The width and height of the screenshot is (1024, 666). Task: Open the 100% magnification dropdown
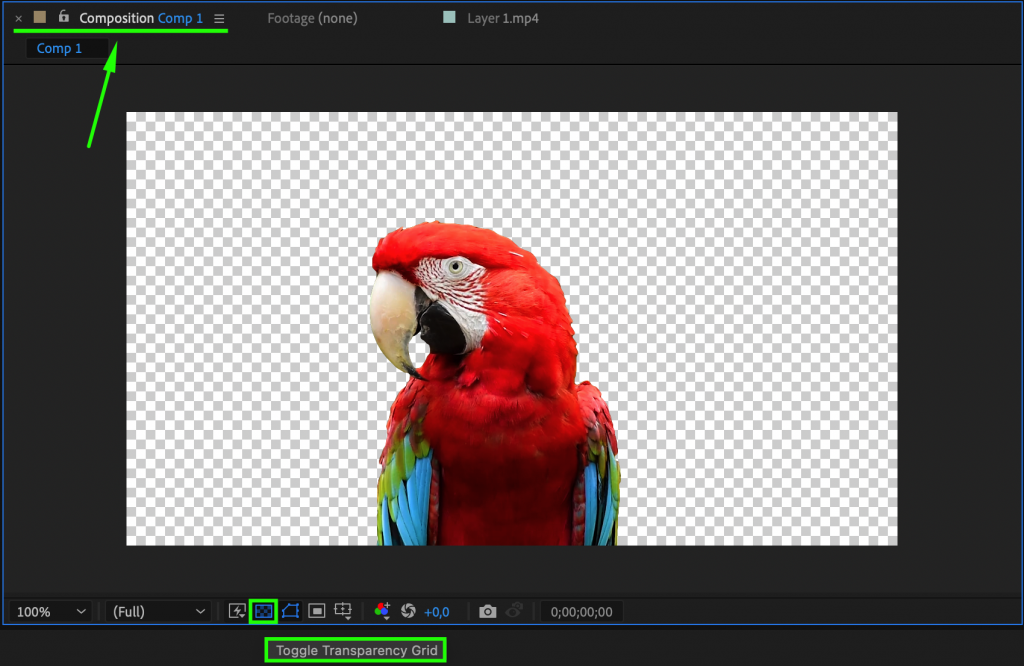coord(48,611)
